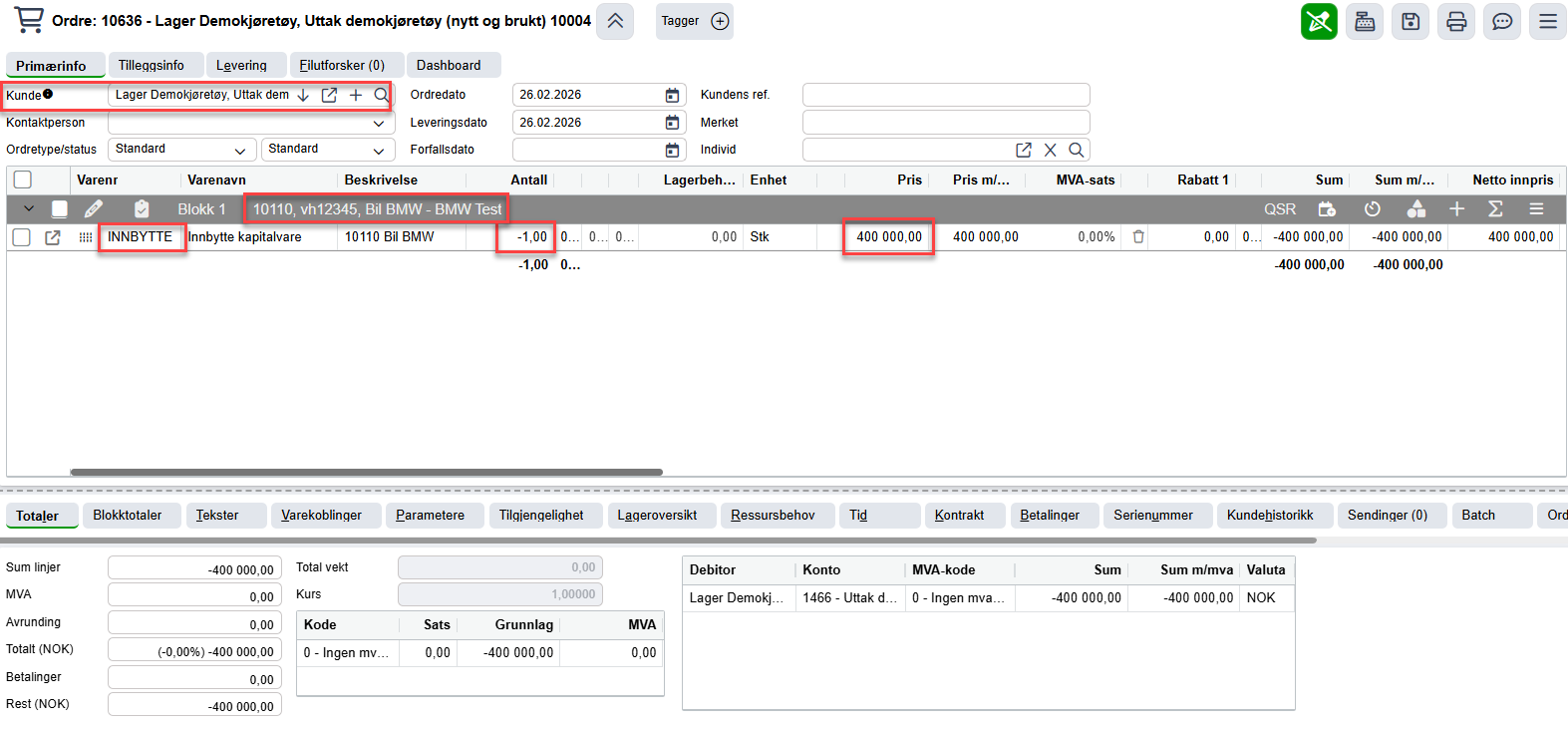The image size is (1568, 729).
Task: Click the Sum linjer value field
Action: (194, 569)
